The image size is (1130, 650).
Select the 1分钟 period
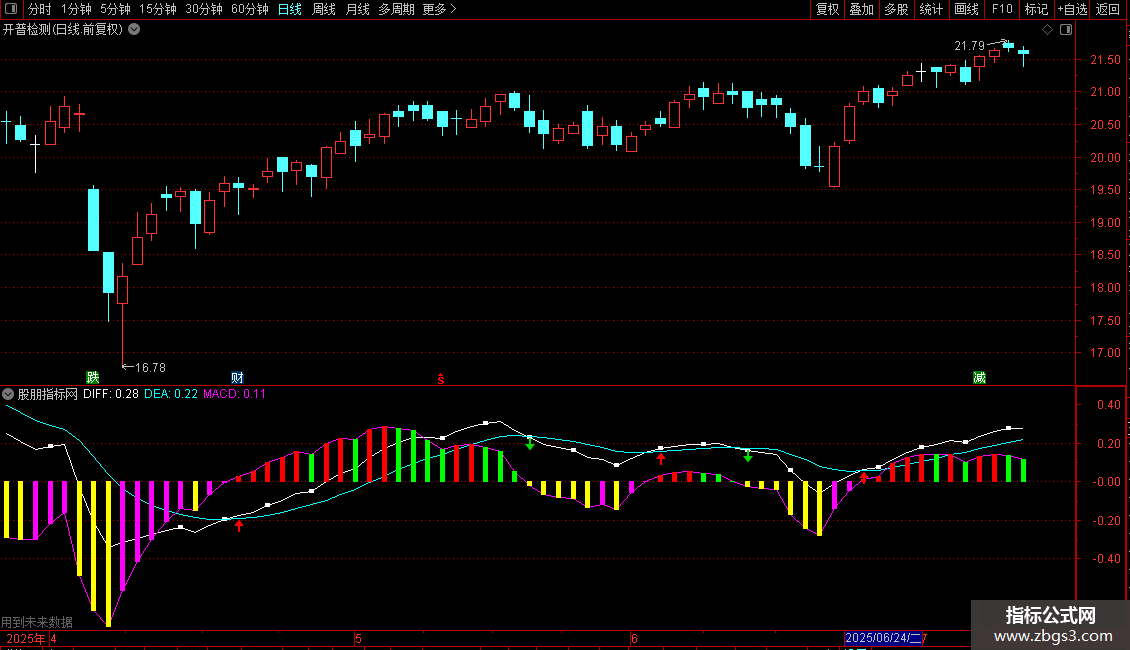point(76,9)
